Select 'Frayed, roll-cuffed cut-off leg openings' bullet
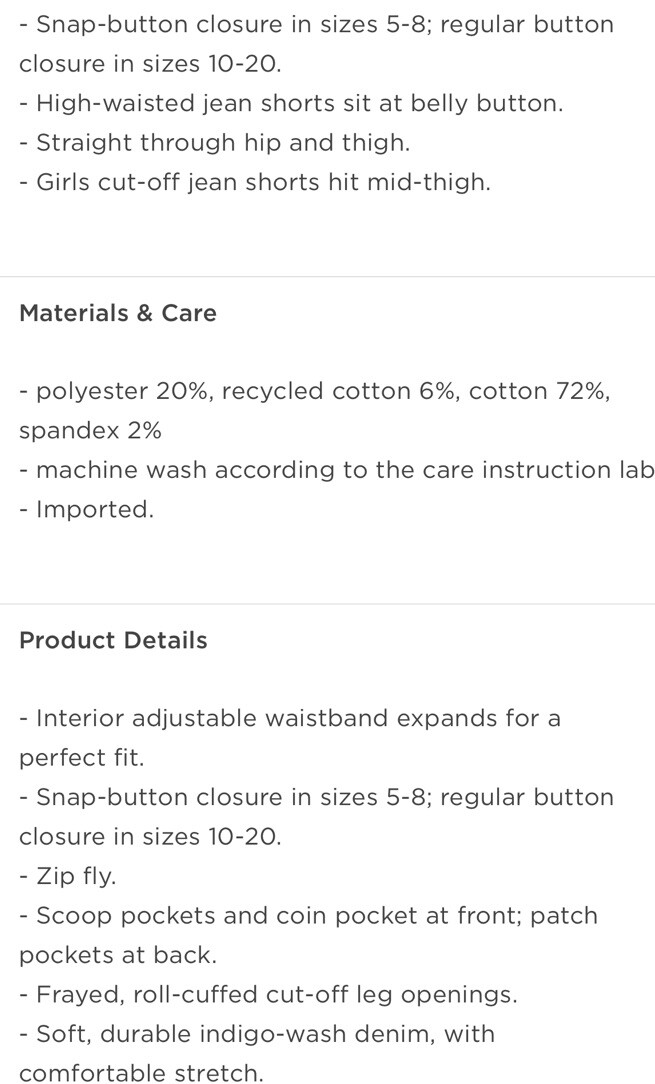The width and height of the screenshot is (655, 1084). (268, 994)
